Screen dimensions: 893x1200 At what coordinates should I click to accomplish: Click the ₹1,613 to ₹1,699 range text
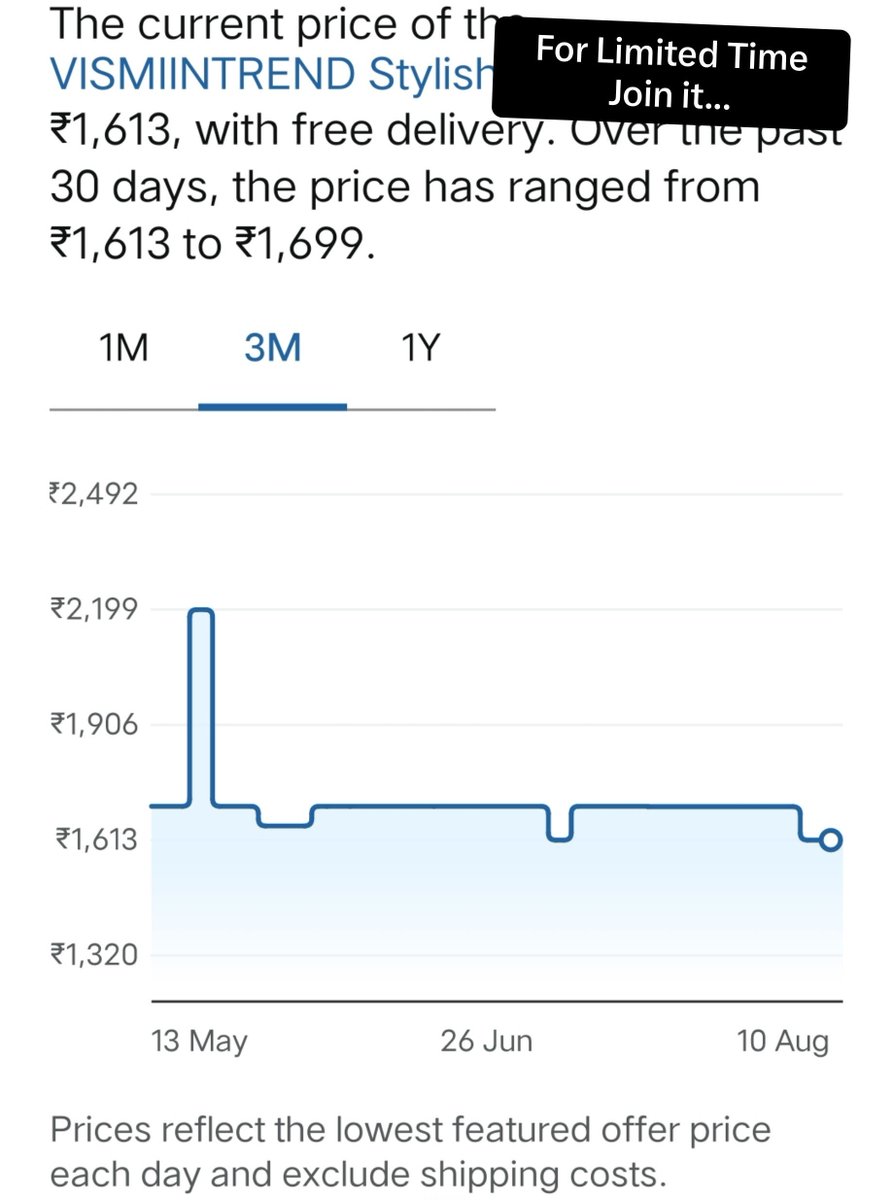212,241
